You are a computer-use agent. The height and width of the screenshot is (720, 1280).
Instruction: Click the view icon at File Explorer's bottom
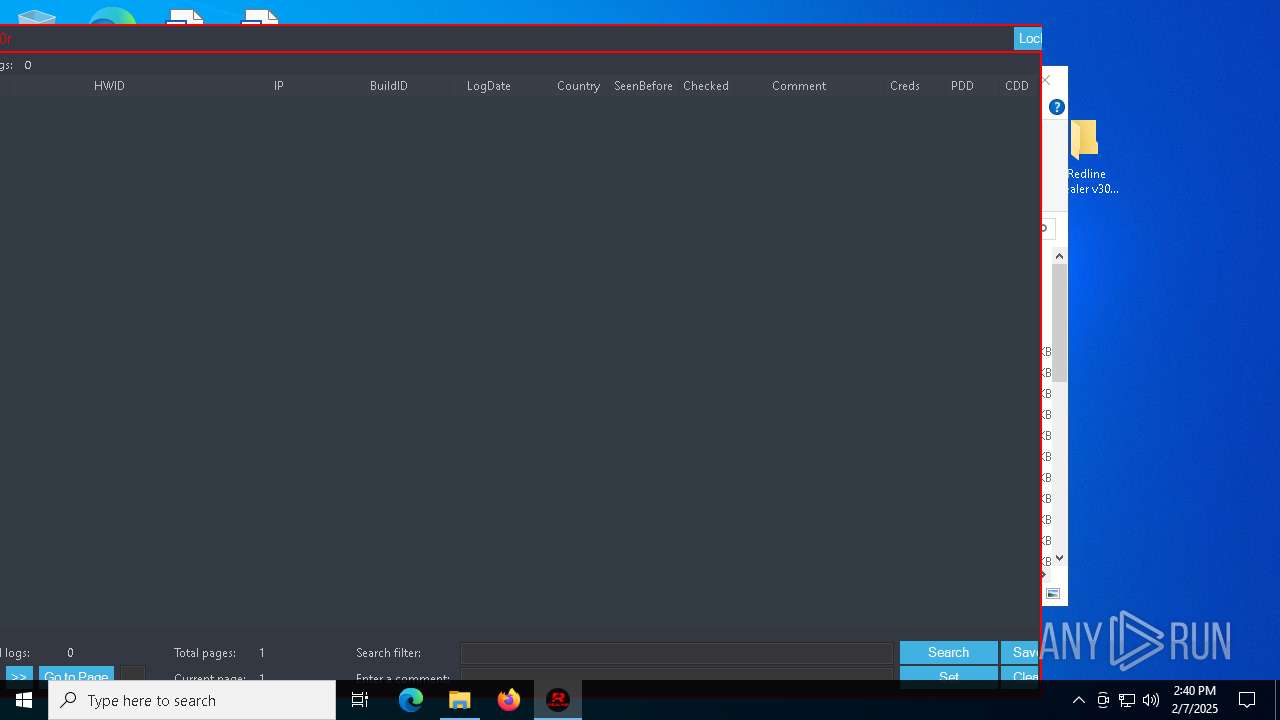(1053, 593)
